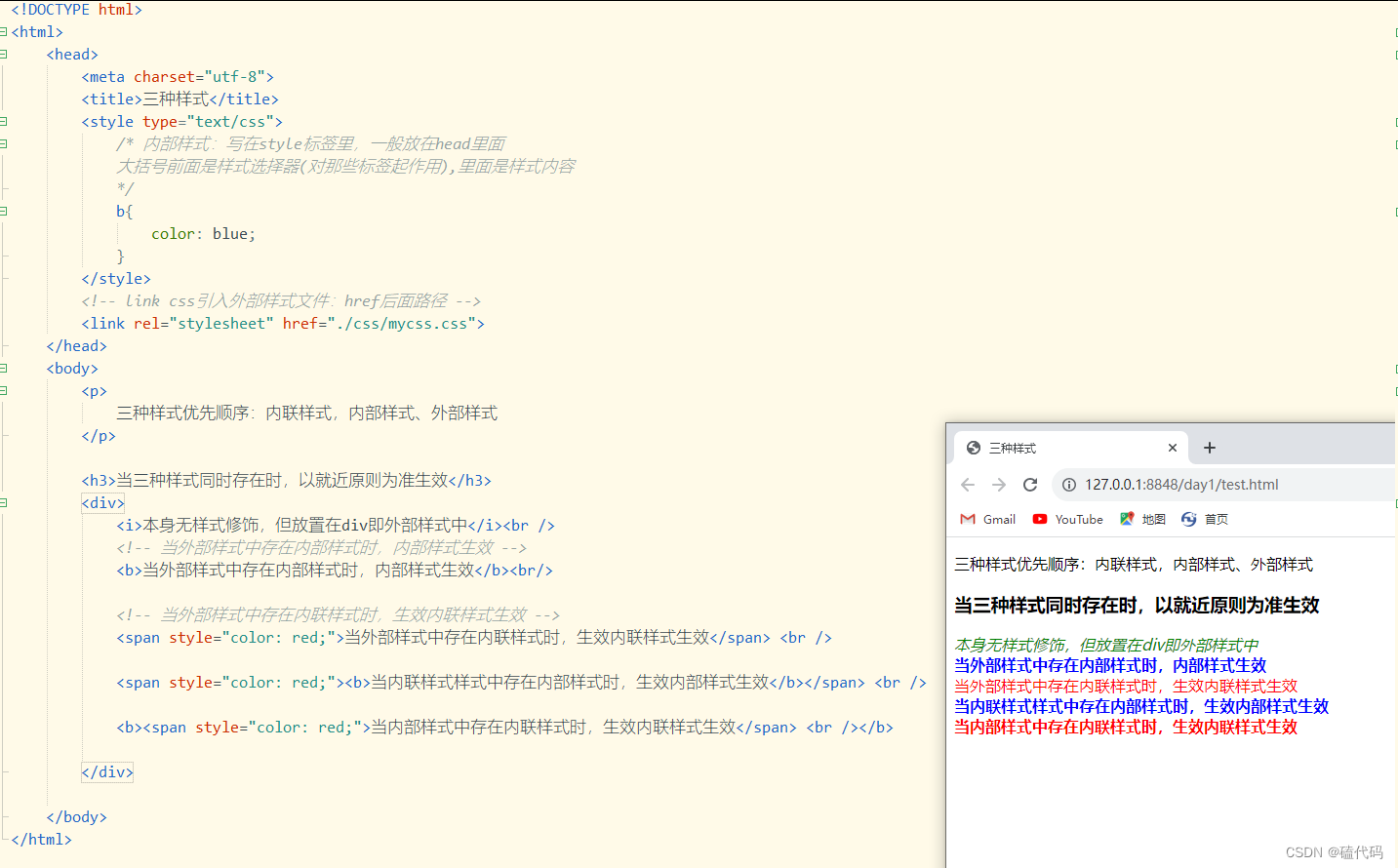
Task: Click the first span style="color: red;" line
Action: [x=474, y=638]
